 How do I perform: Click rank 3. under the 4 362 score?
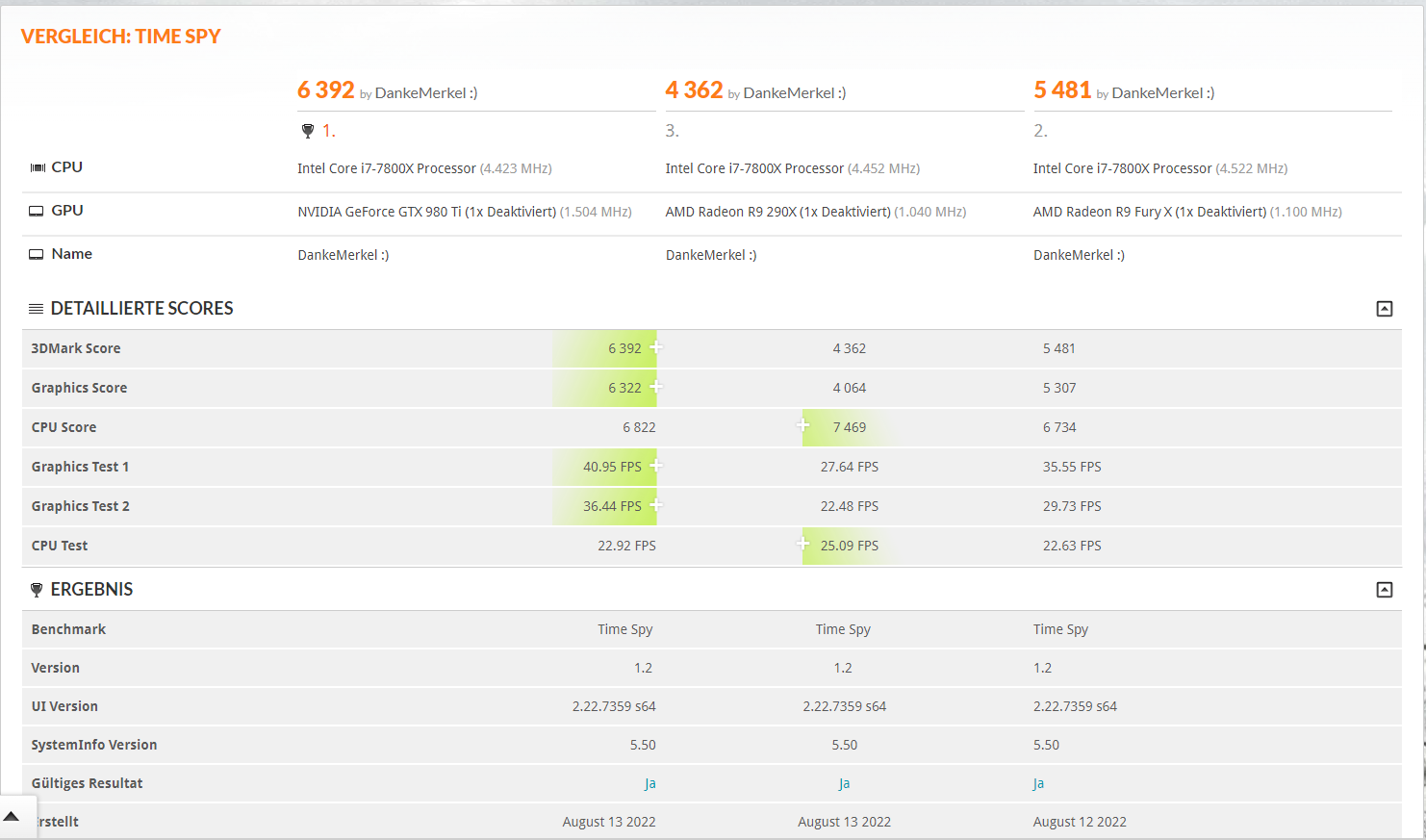tap(673, 131)
